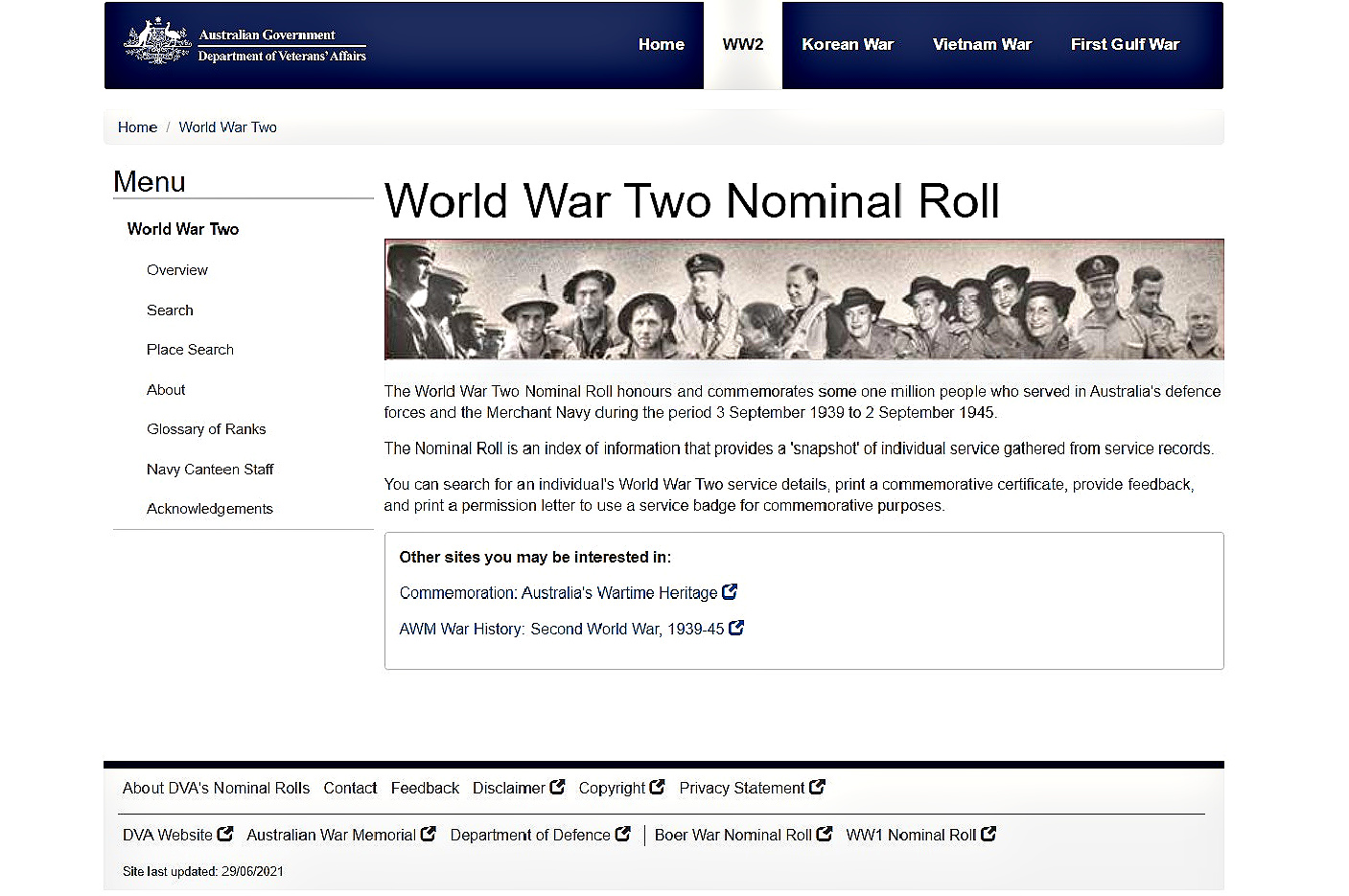
Task: Select Home in the top navigation bar
Action: pyautogui.click(x=662, y=44)
